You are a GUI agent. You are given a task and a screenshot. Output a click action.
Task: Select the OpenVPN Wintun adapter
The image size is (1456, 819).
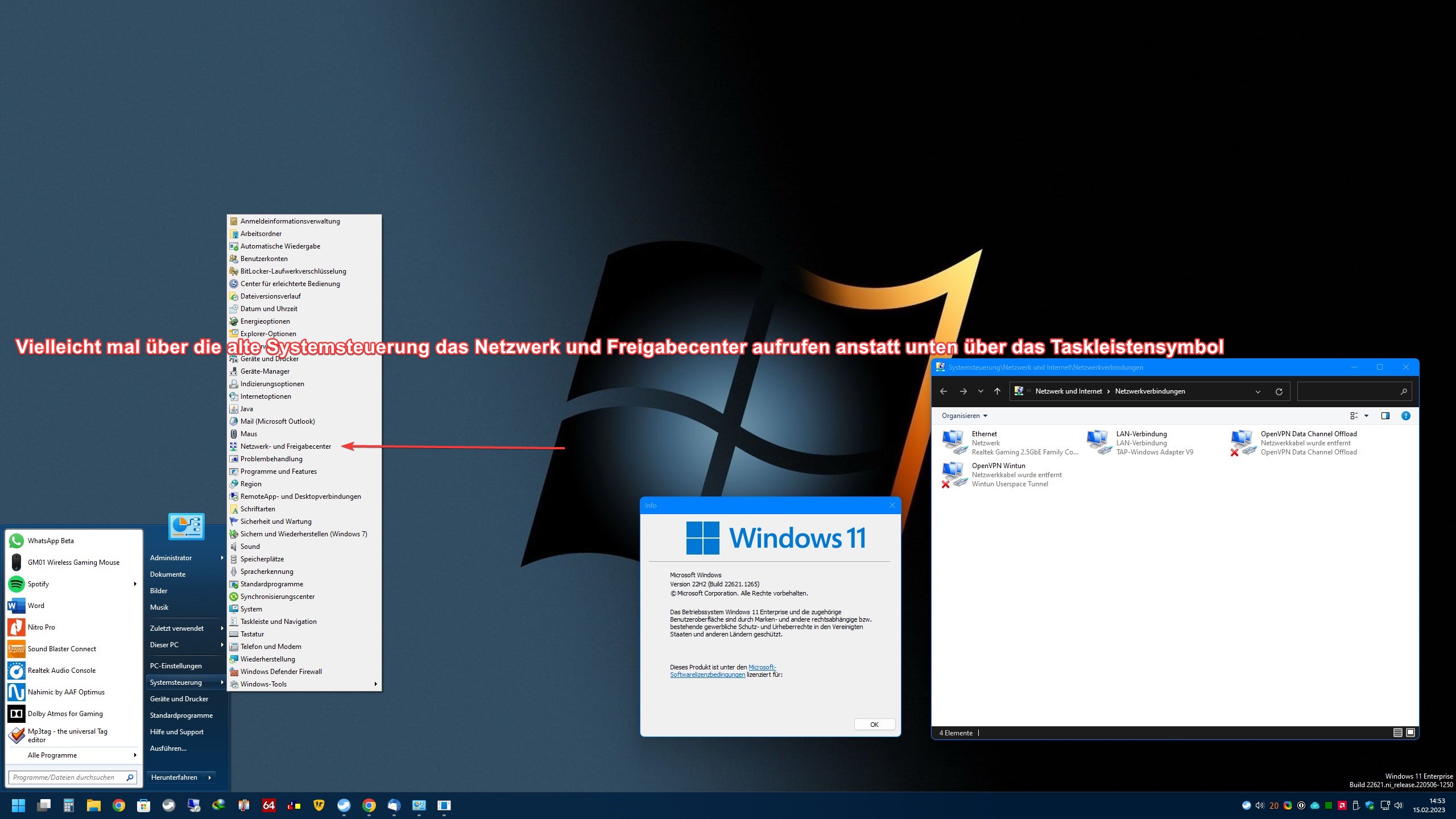(1002, 475)
